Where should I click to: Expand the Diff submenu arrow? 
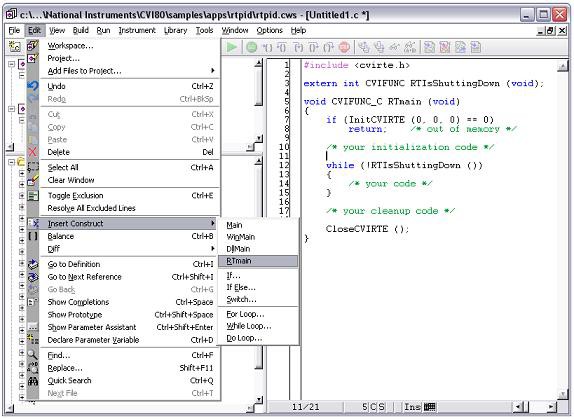tap(213, 249)
